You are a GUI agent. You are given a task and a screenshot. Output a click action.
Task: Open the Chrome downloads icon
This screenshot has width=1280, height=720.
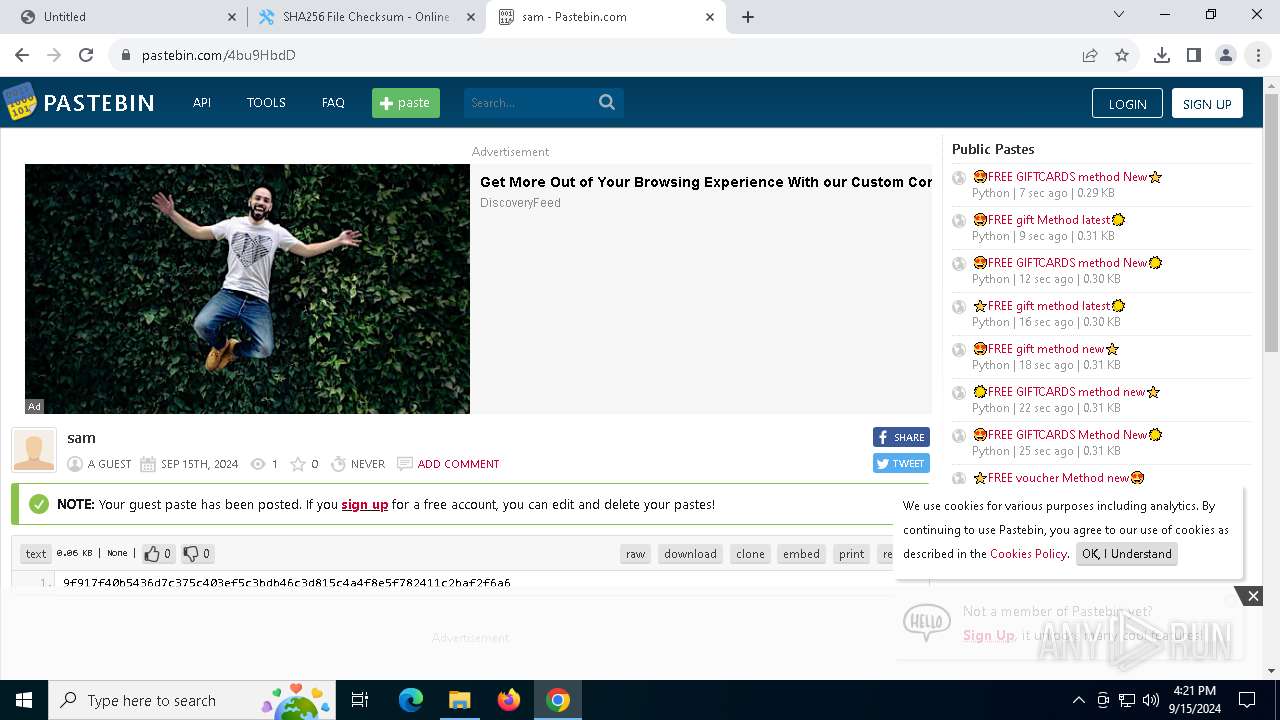[x=1162, y=55]
